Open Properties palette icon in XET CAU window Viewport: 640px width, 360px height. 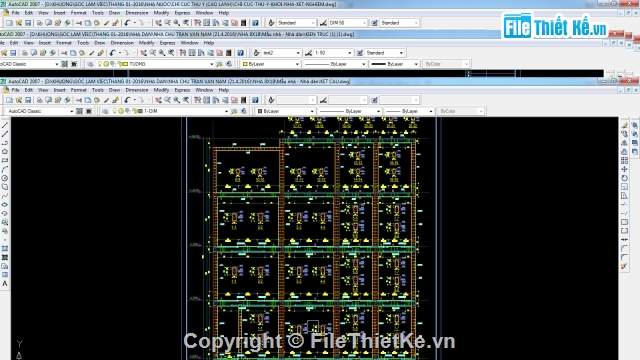198,100
